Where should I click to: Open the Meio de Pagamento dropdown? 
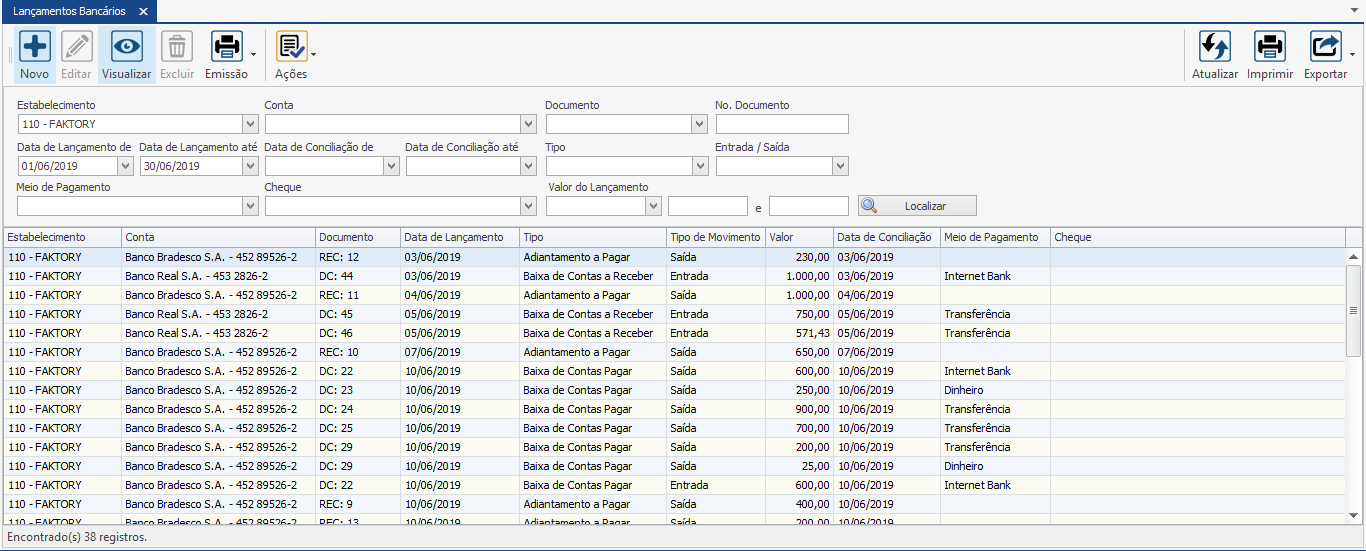(x=250, y=206)
